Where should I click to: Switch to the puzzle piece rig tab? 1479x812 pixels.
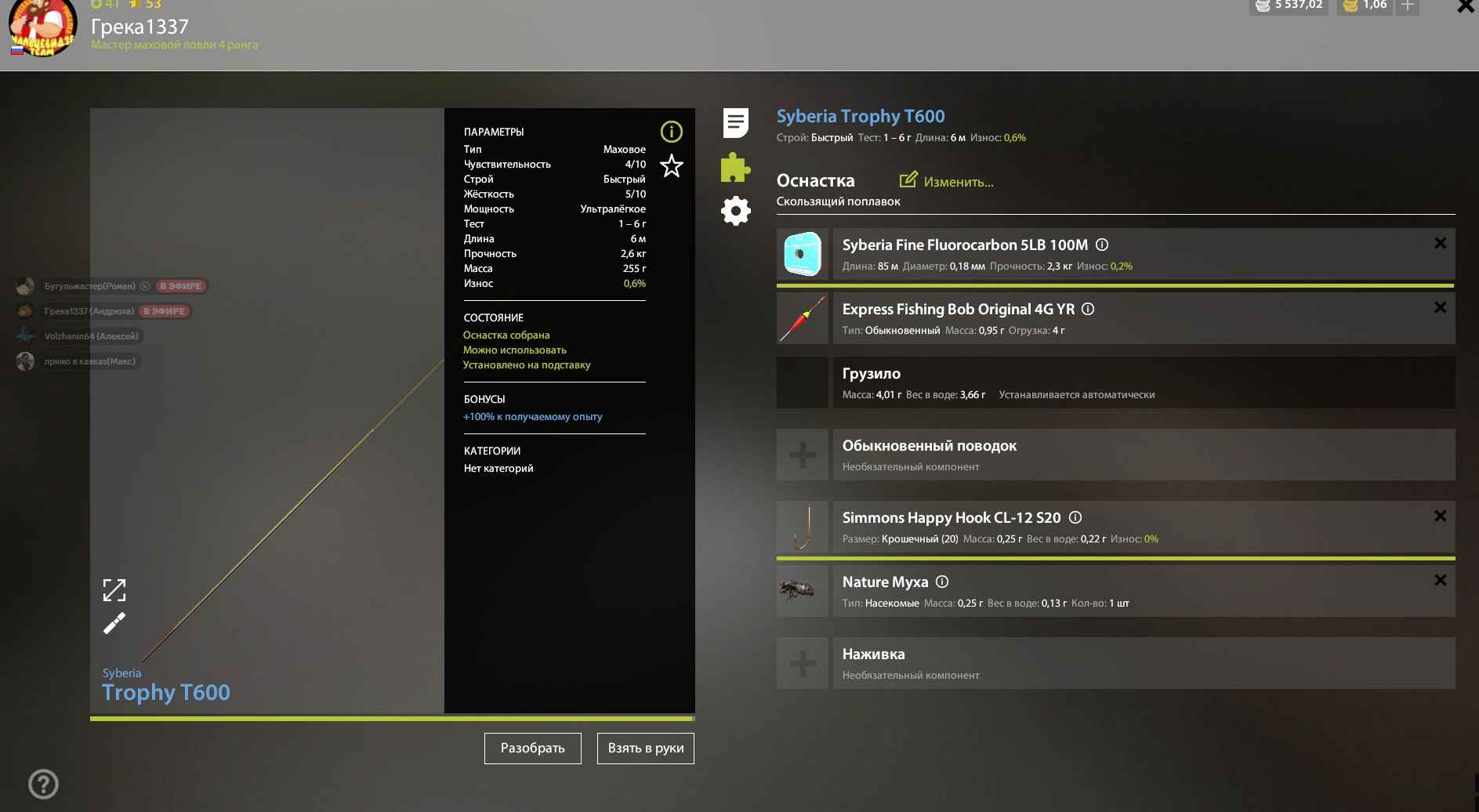click(736, 167)
